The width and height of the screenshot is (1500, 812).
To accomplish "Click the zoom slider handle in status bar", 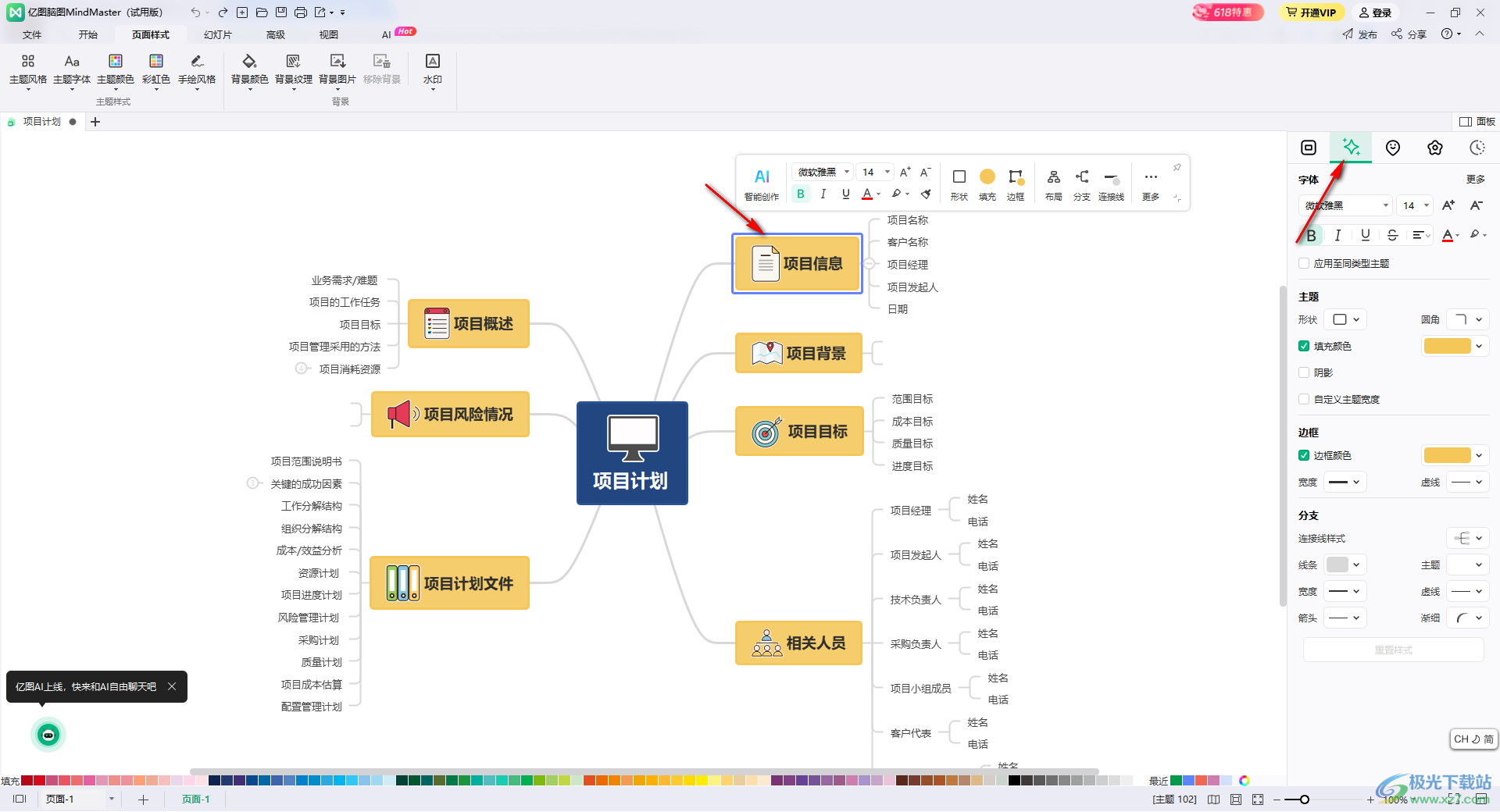I will [x=1304, y=800].
